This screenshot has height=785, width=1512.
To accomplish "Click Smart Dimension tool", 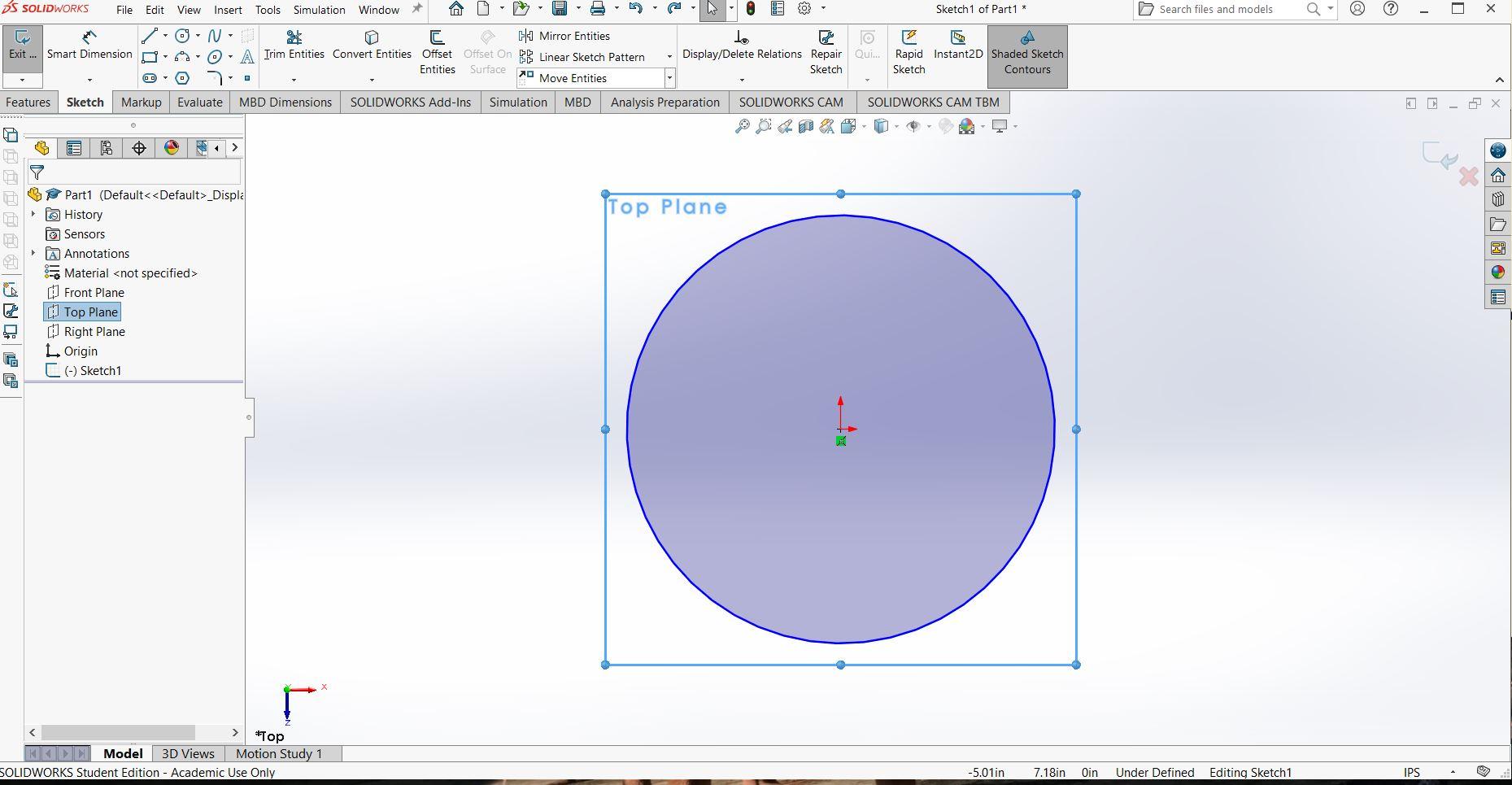I will [89, 46].
